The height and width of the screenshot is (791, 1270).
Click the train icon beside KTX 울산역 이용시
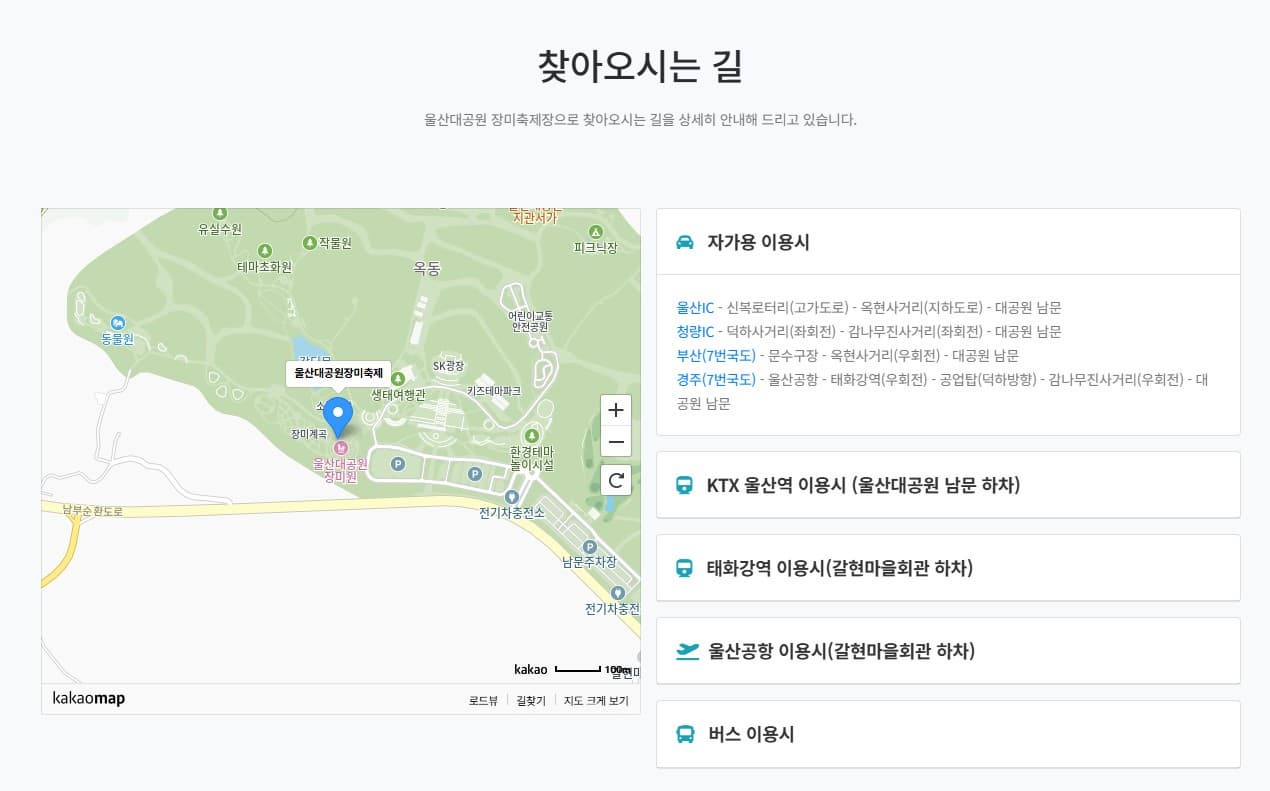684,484
